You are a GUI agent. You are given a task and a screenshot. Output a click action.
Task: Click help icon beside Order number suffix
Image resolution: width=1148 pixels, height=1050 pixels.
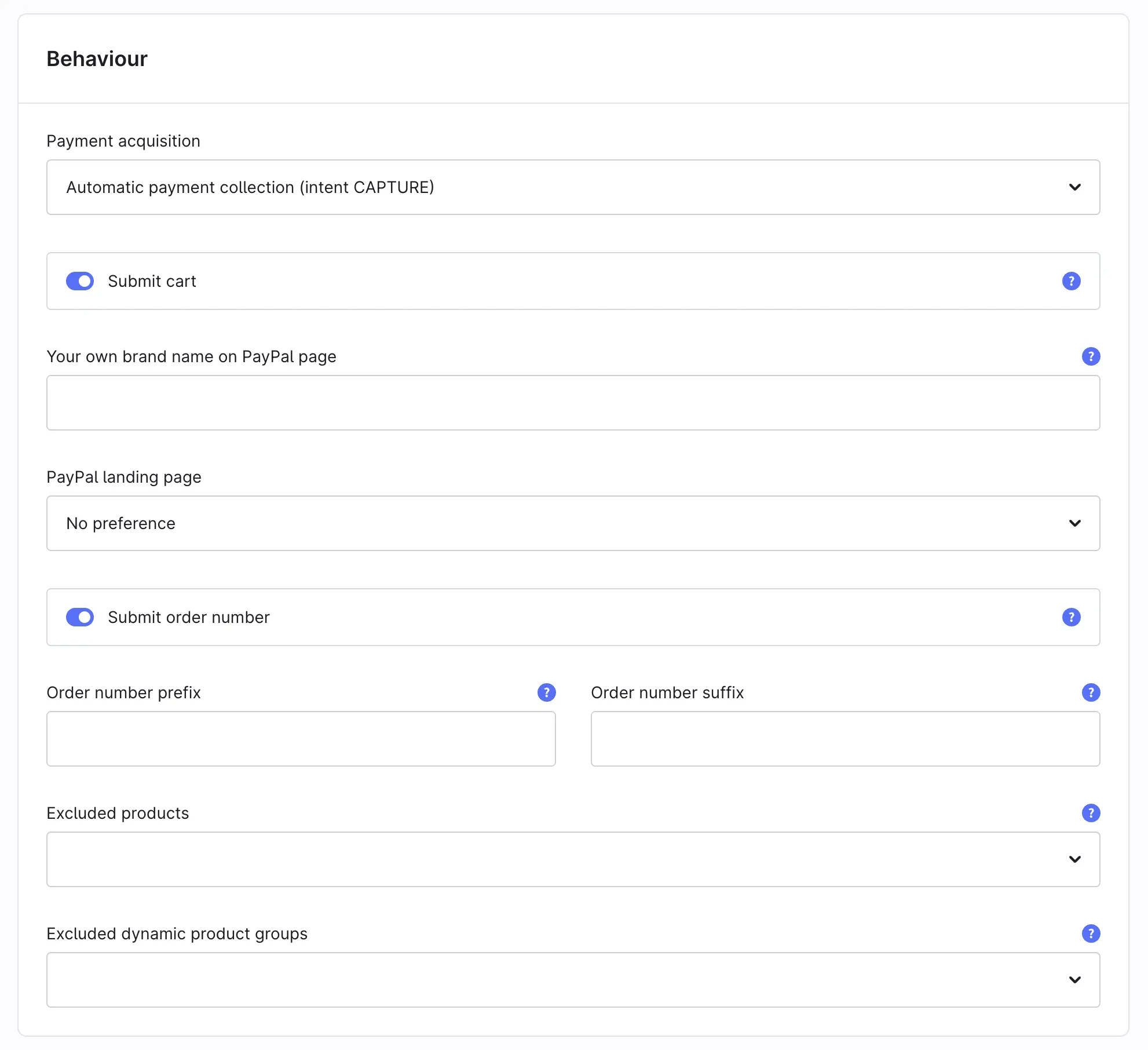click(1091, 692)
